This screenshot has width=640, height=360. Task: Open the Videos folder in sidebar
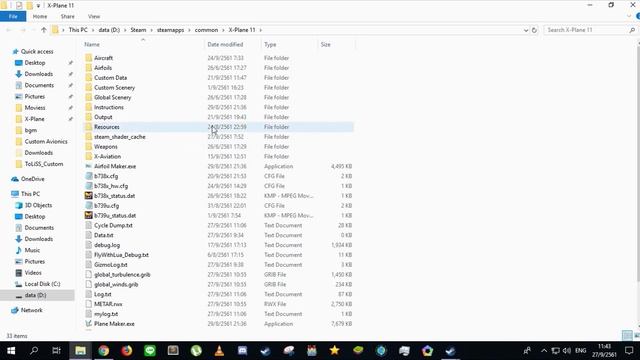[33, 273]
